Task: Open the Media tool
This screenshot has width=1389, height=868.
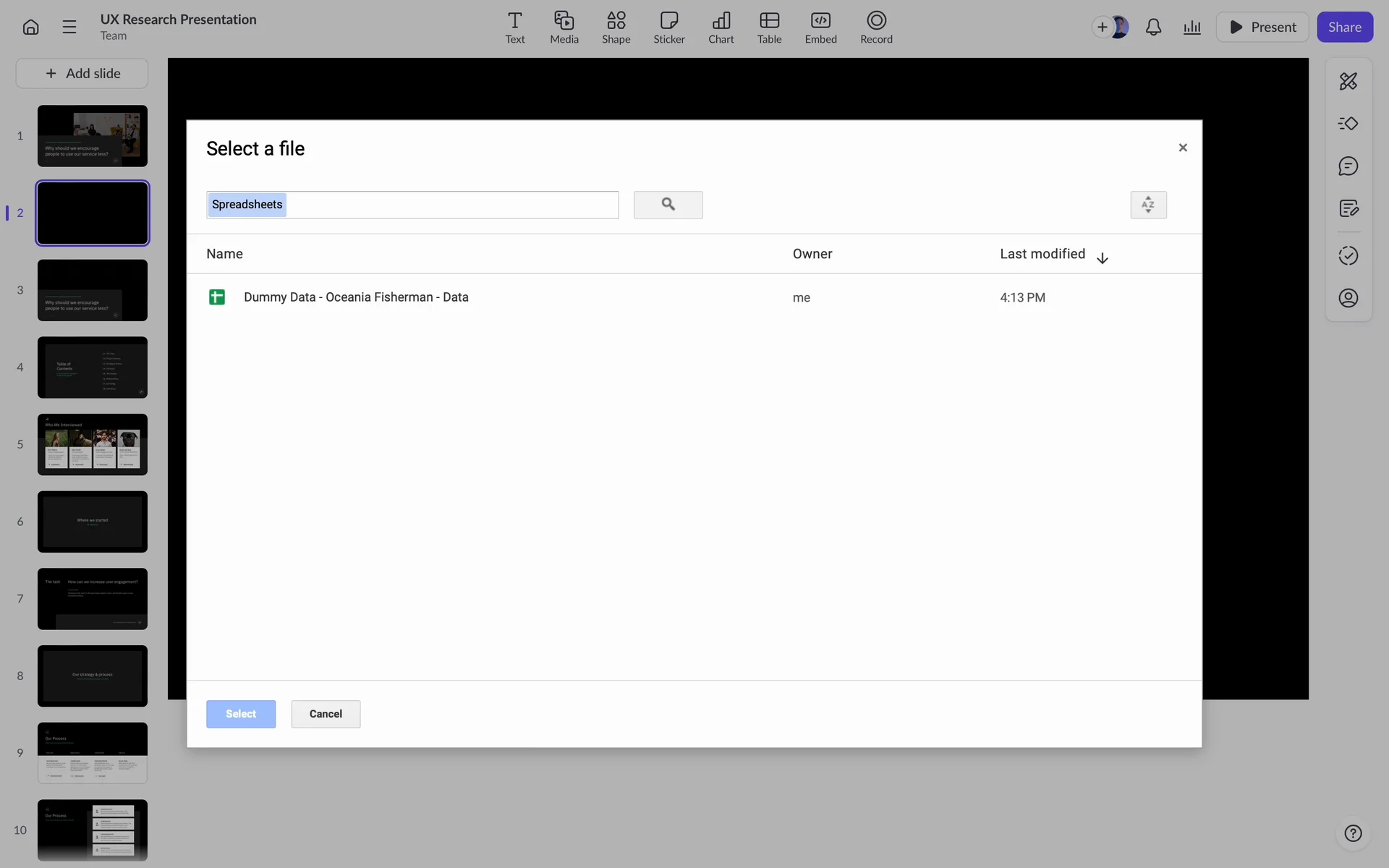Action: 564,27
